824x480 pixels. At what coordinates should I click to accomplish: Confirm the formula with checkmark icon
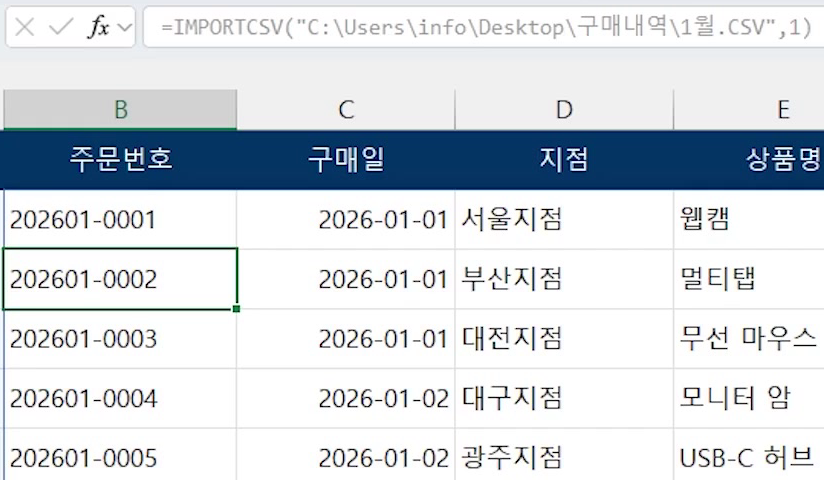(x=61, y=27)
